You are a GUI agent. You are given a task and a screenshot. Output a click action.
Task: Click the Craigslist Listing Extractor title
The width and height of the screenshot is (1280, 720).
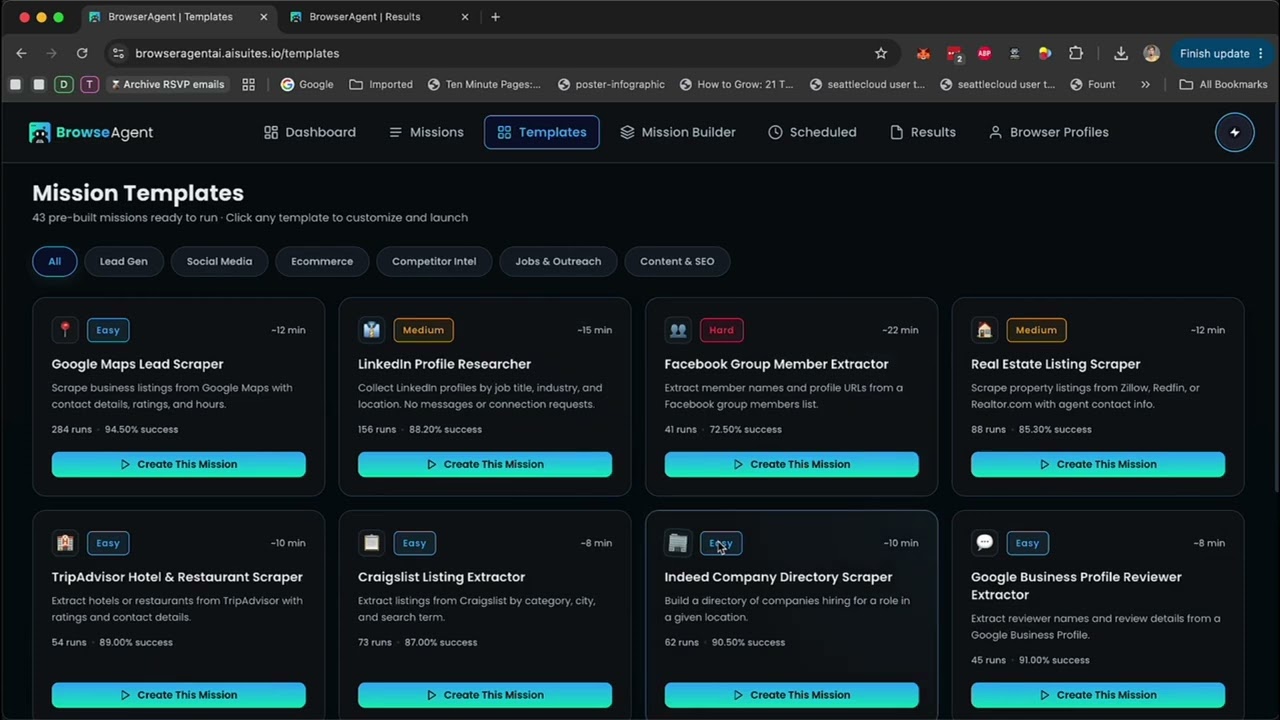point(441,577)
